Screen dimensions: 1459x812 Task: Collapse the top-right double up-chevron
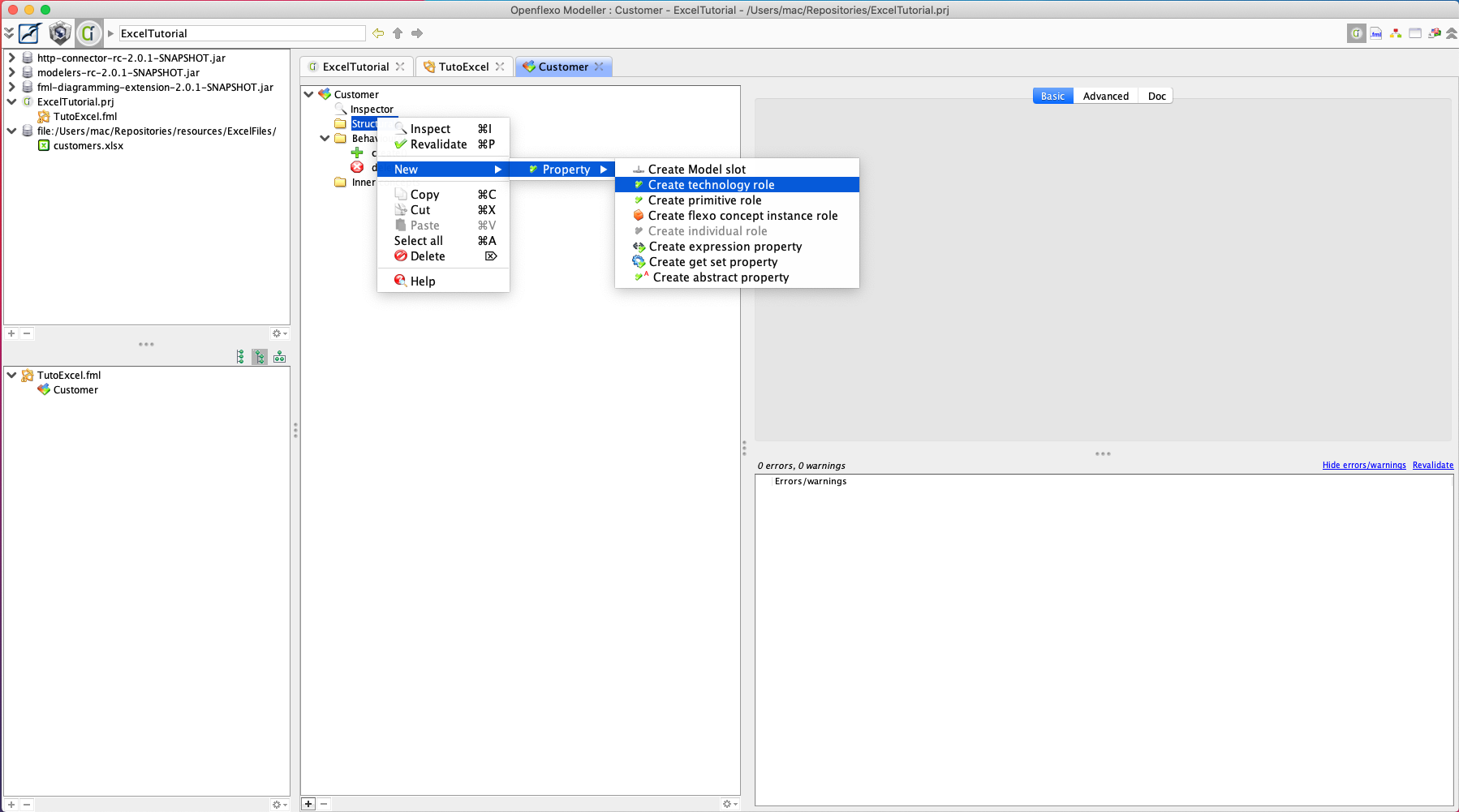click(x=1452, y=33)
